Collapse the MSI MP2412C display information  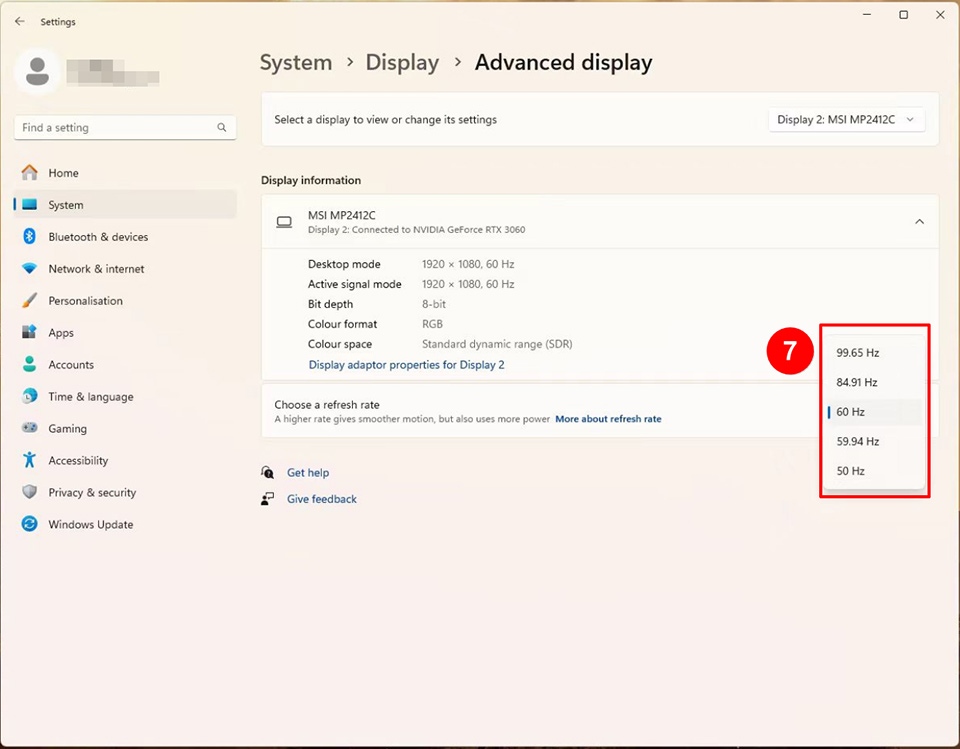(919, 222)
